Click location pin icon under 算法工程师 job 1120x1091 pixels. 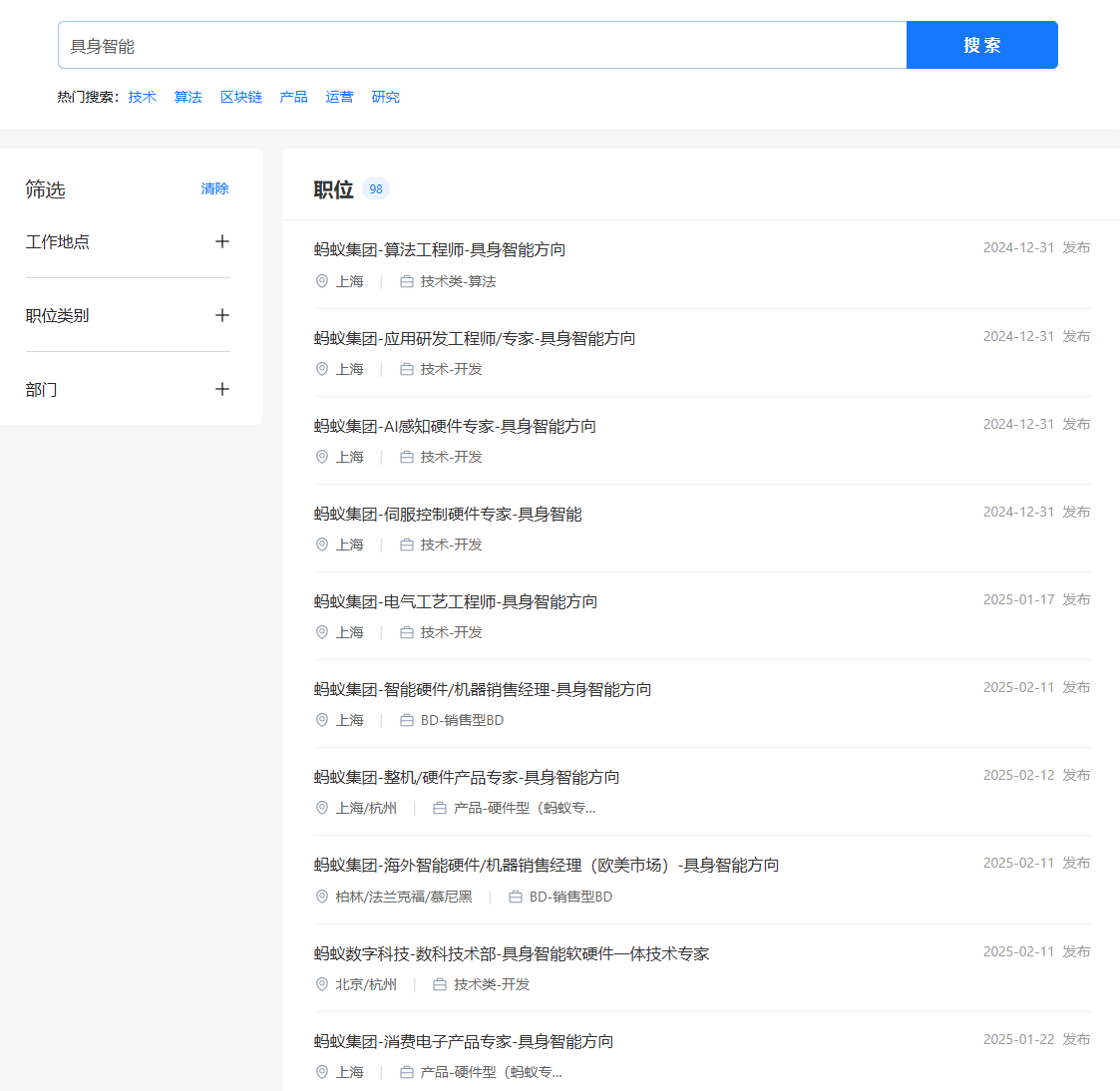(x=322, y=281)
